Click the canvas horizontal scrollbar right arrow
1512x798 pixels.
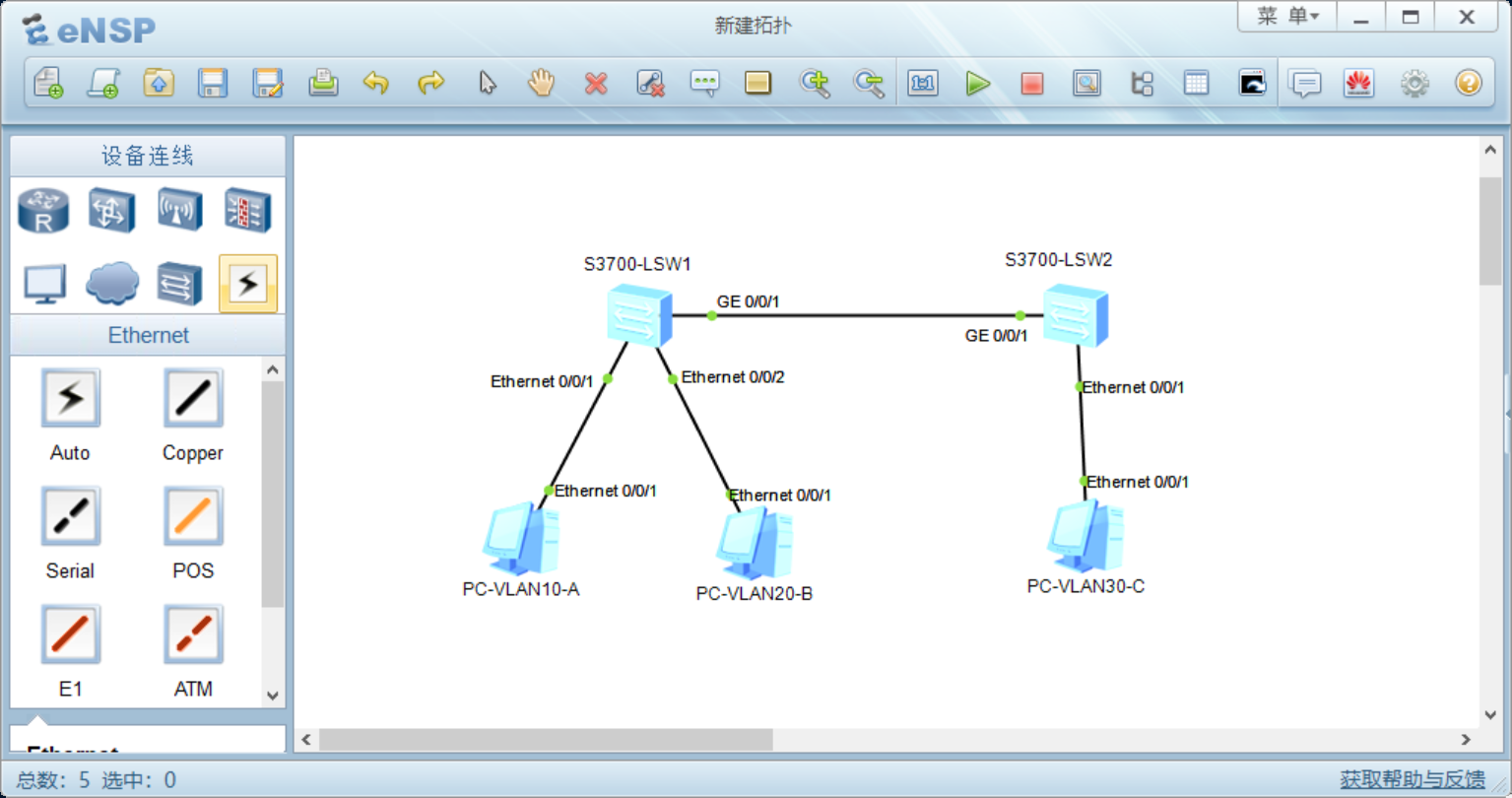tap(1466, 739)
